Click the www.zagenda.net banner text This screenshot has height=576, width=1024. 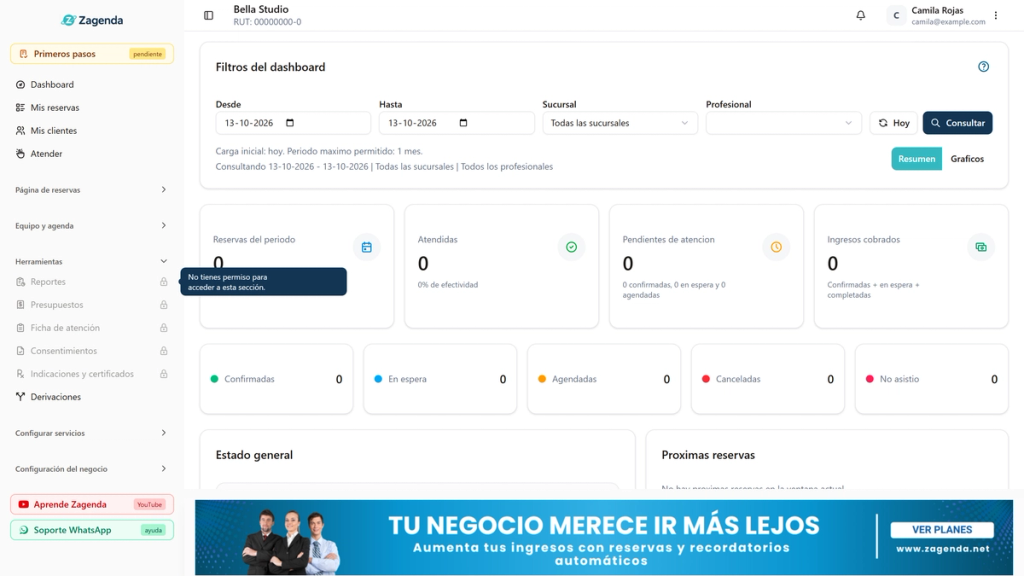[942, 549]
